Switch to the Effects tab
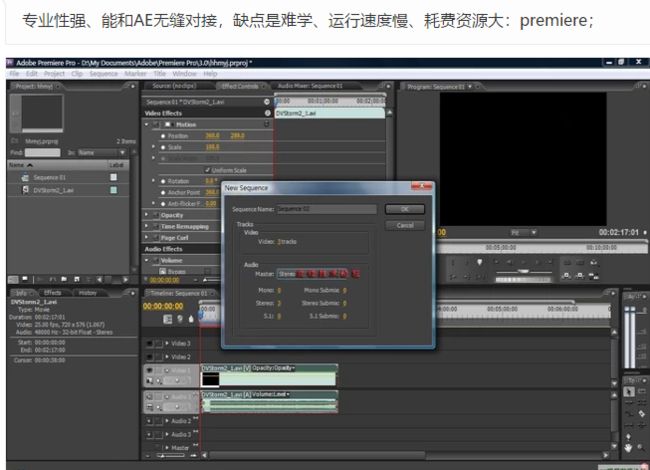This screenshot has width=650, height=470. [52, 293]
